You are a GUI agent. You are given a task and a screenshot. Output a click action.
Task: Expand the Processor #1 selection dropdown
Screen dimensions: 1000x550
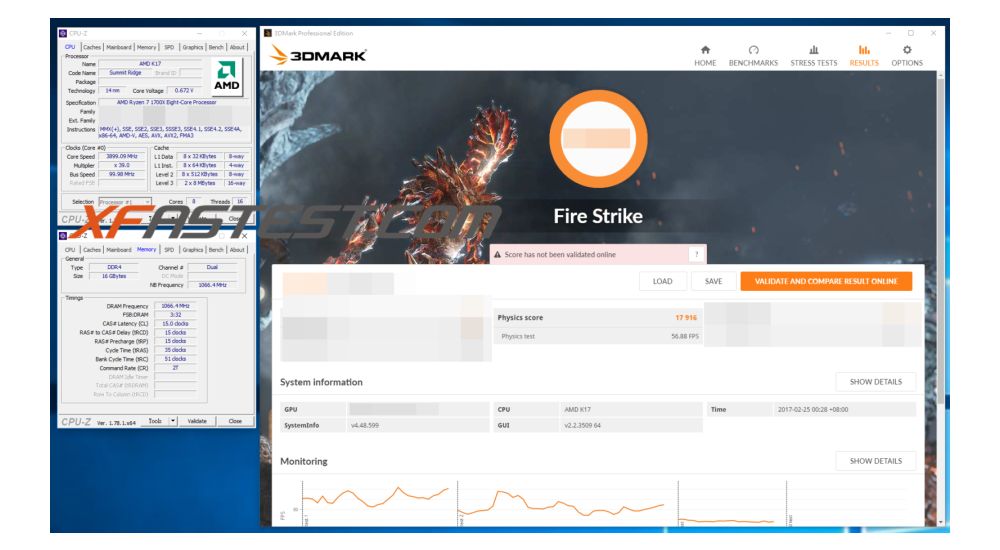click(x=146, y=201)
